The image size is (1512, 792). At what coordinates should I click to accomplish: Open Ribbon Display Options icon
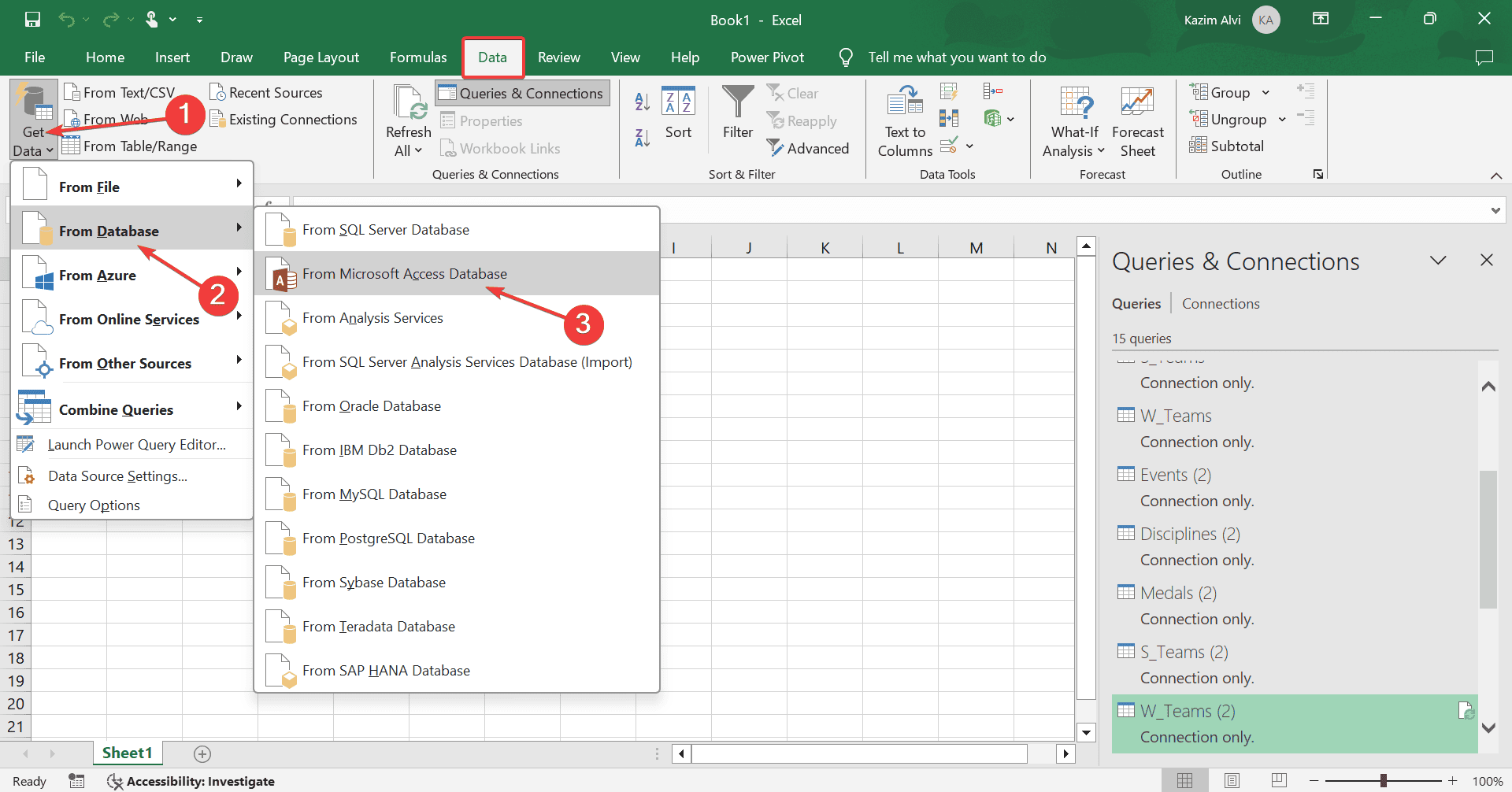[x=1321, y=19]
